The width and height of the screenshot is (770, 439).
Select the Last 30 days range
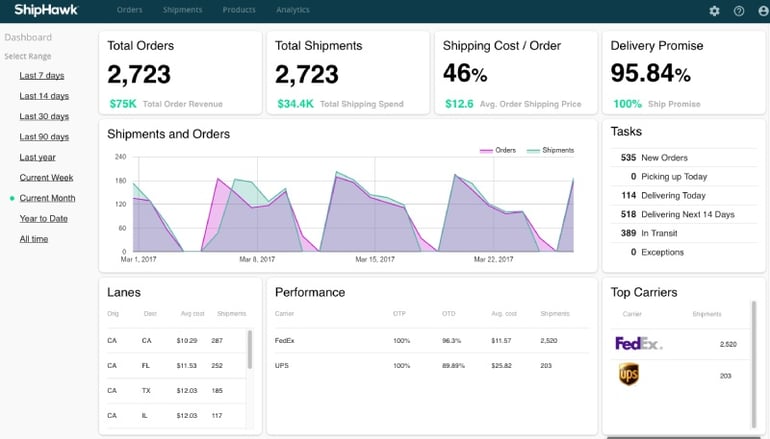(x=44, y=116)
